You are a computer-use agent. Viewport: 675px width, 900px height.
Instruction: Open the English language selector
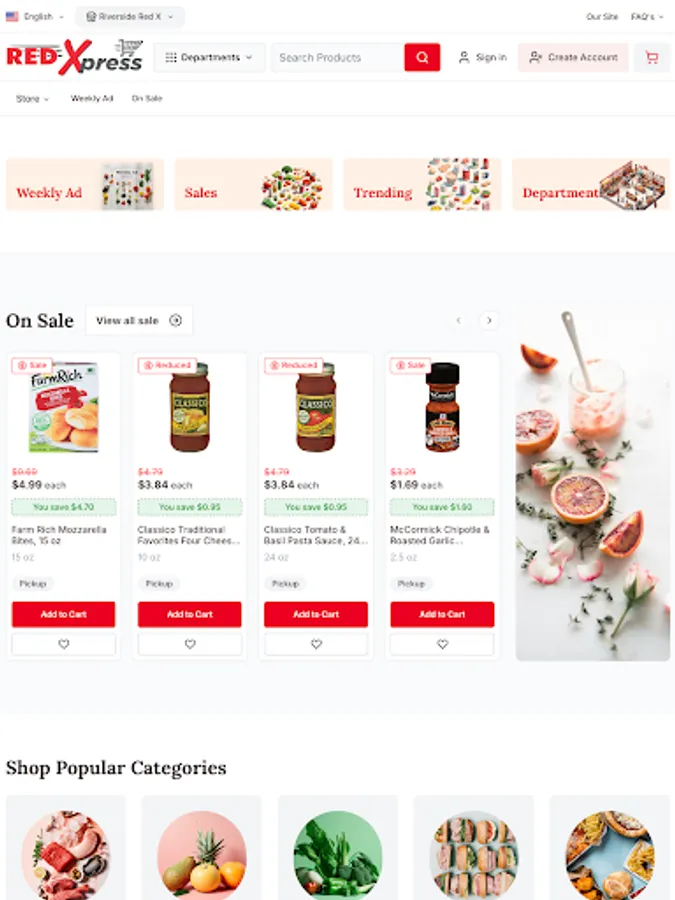click(x=35, y=17)
